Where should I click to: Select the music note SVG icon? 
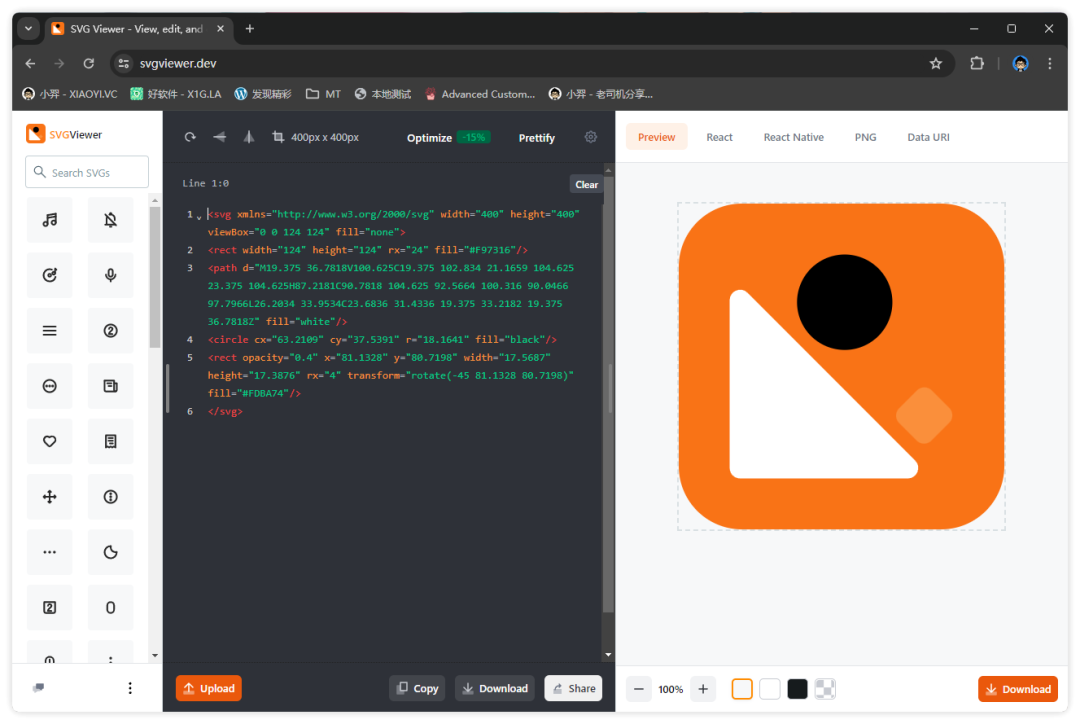tap(50, 220)
